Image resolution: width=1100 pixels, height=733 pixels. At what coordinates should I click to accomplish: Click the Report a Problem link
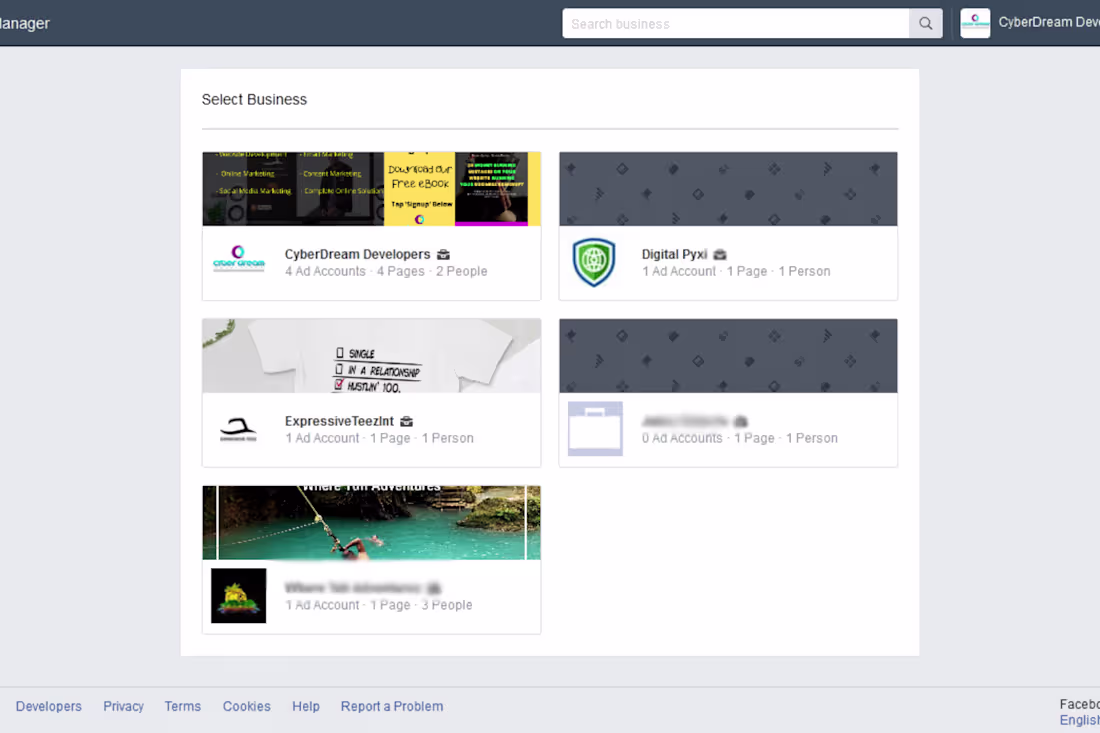[x=391, y=706]
